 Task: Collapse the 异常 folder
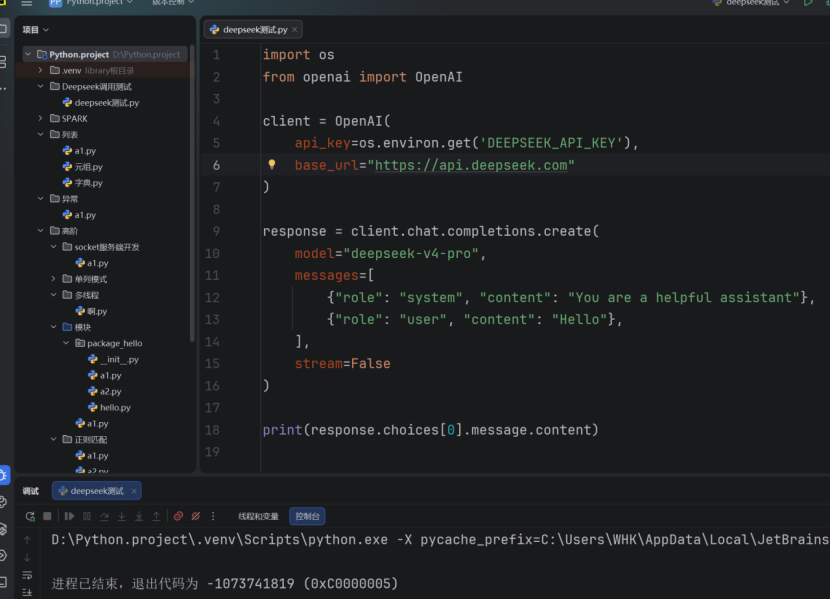41,198
